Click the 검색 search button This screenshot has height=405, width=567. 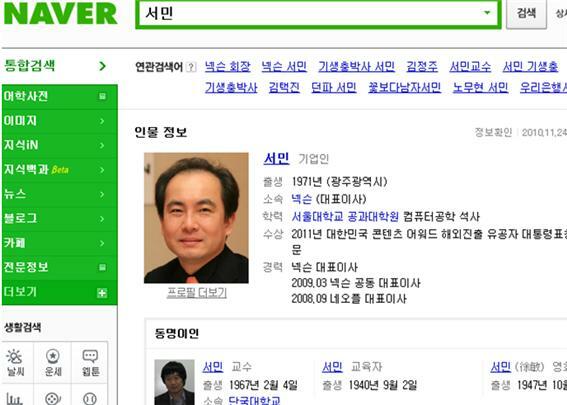(526, 14)
